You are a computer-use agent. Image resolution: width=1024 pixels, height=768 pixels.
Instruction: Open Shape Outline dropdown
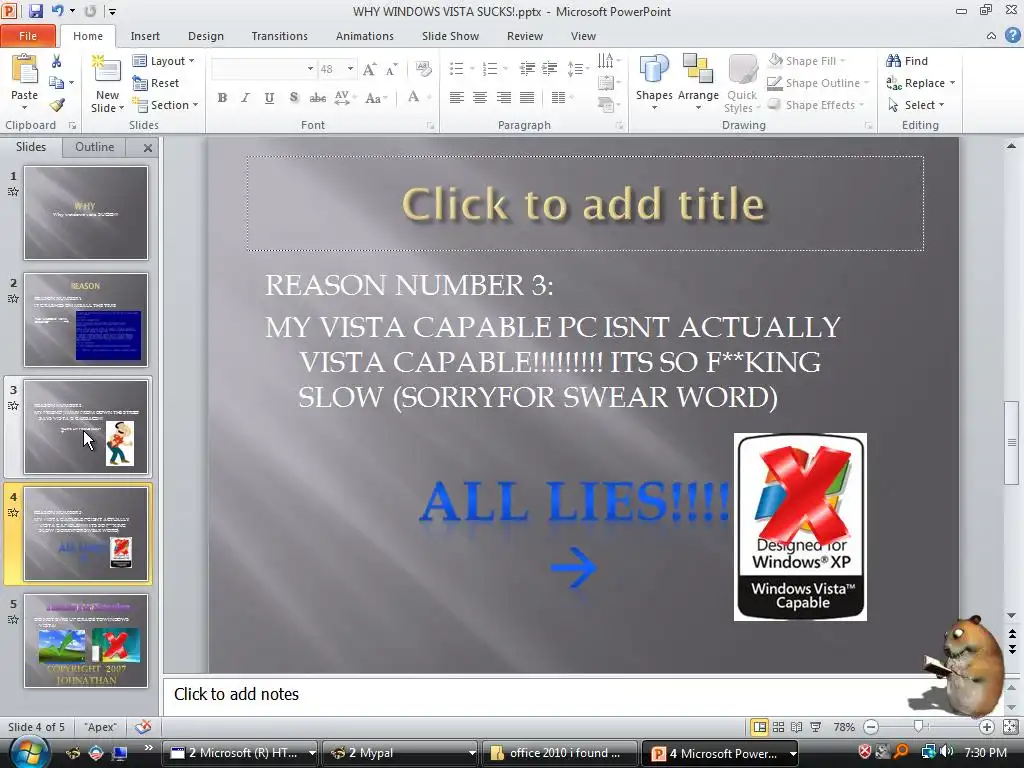(x=818, y=83)
